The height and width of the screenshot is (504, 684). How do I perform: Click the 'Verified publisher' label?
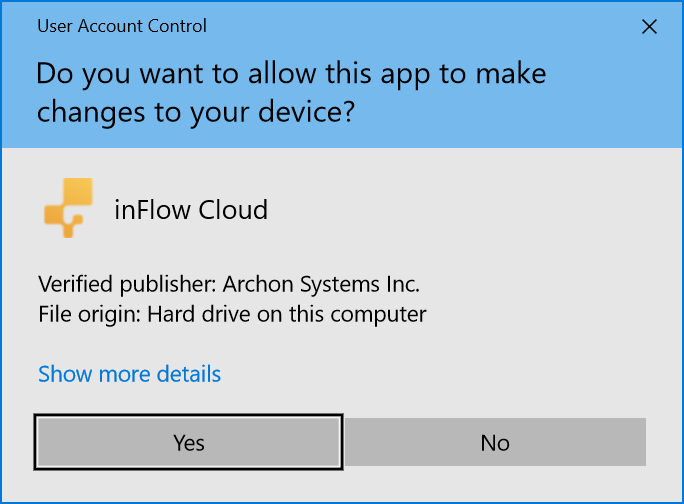(127, 285)
